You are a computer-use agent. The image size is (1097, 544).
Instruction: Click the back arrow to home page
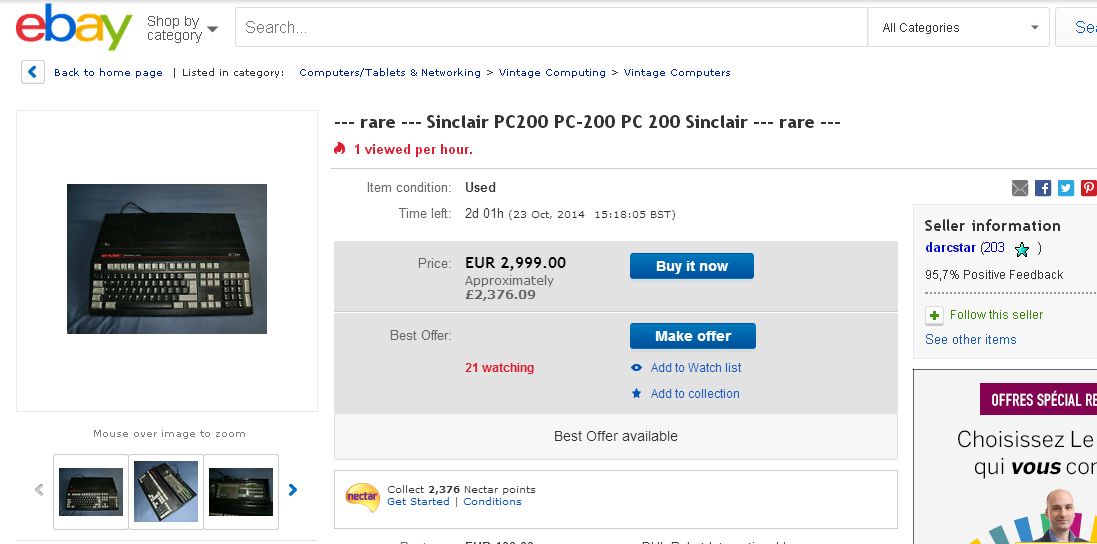click(x=33, y=72)
